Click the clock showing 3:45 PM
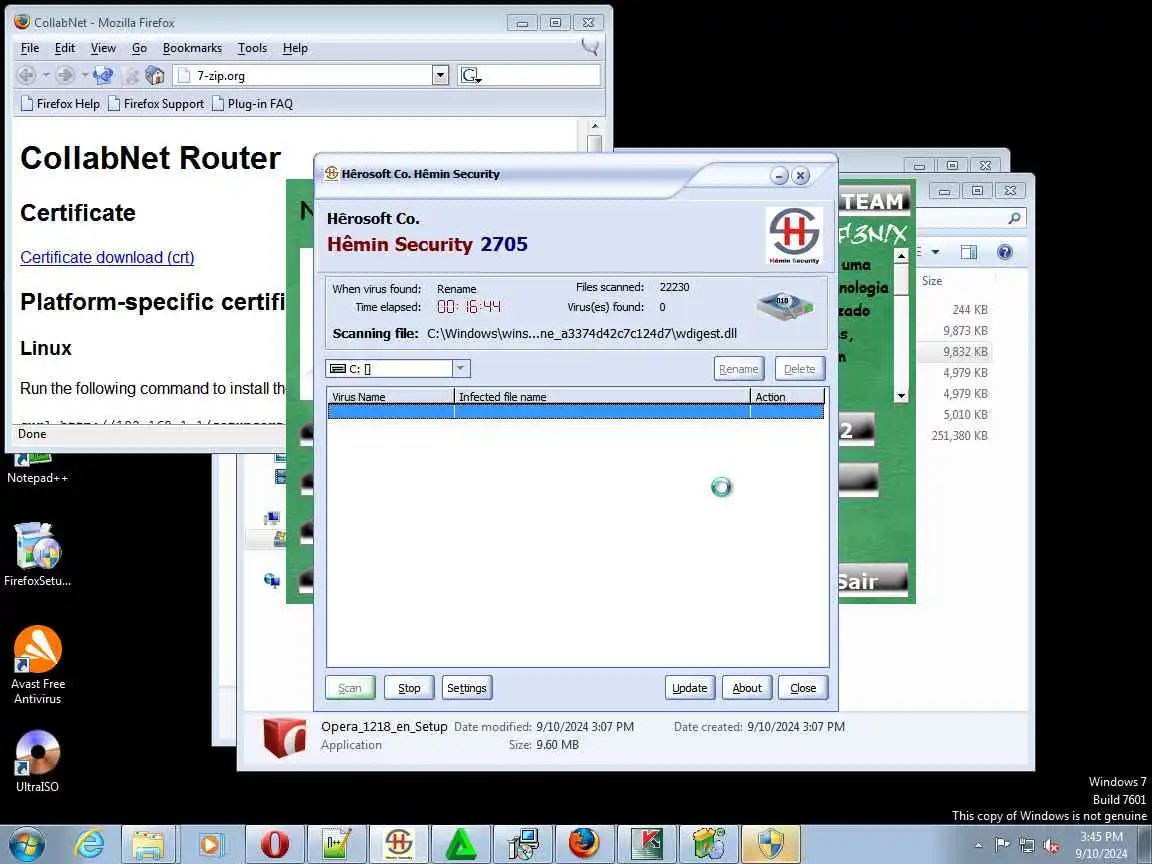This screenshot has width=1152, height=864. [1101, 837]
